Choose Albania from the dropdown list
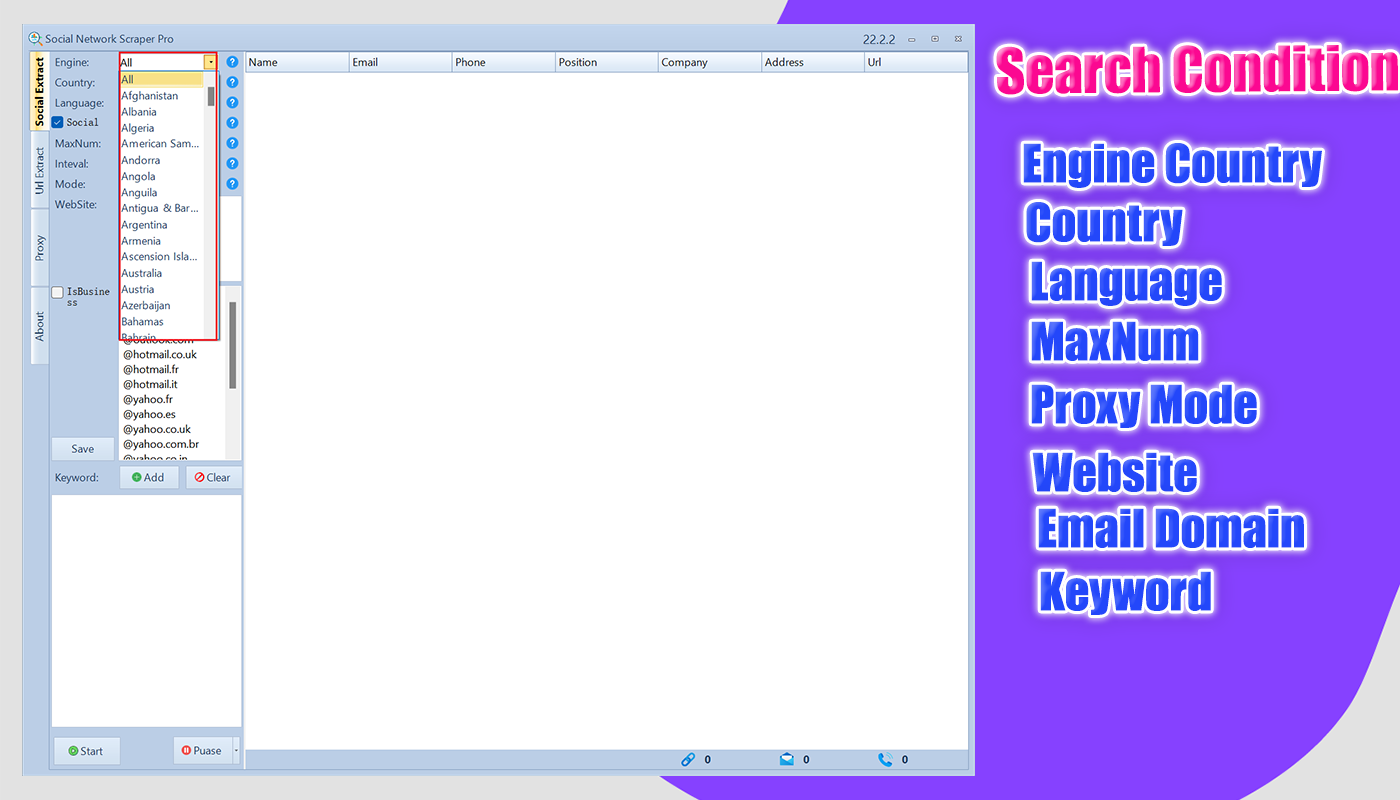Image resolution: width=1400 pixels, height=800 pixels. point(161,112)
